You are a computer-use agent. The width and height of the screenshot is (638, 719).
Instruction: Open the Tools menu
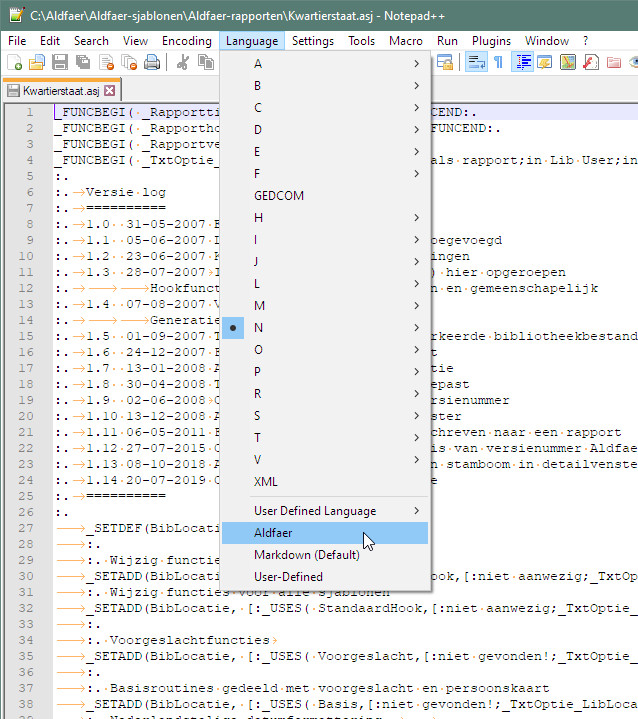[361, 41]
